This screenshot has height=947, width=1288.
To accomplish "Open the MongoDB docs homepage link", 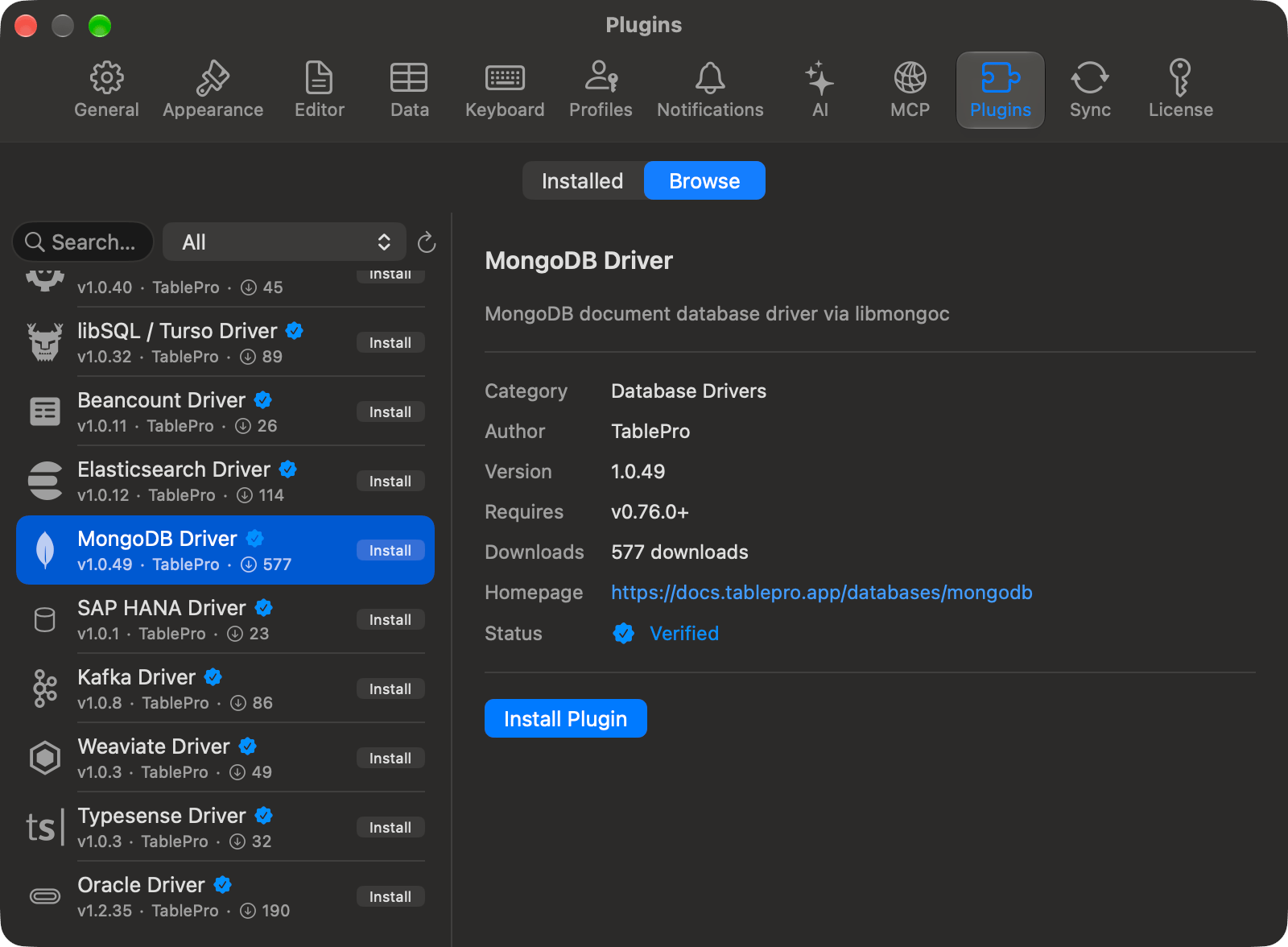I will click(x=821, y=593).
